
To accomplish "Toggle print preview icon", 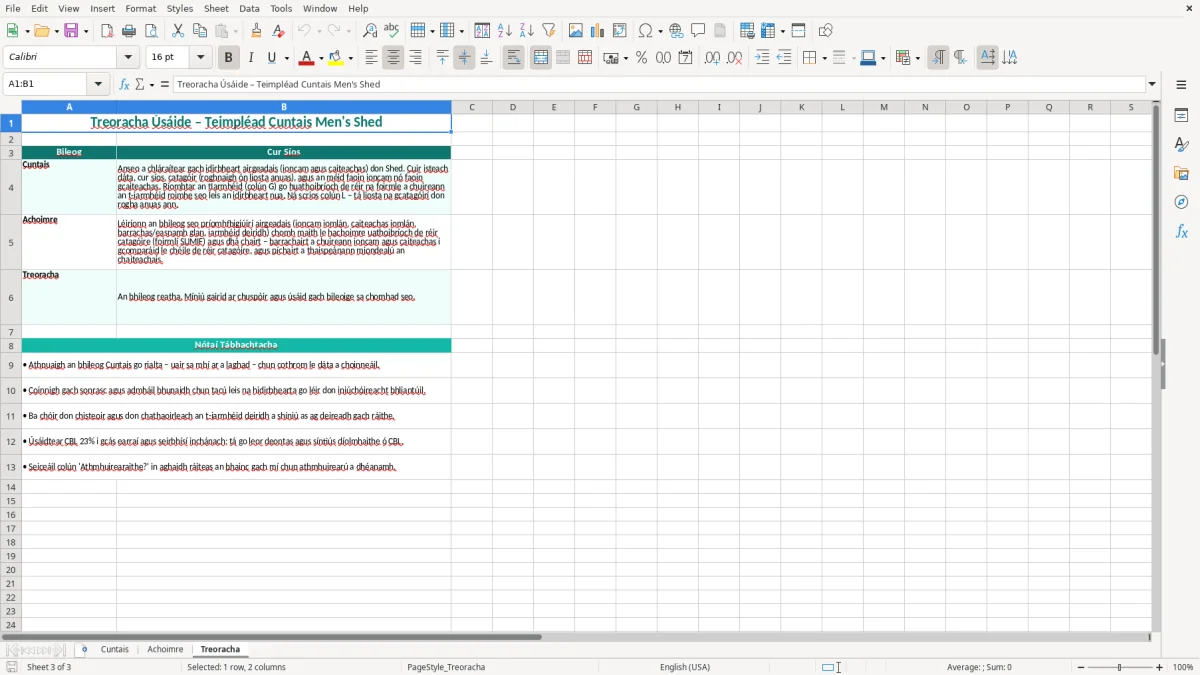I will tap(151, 31).
